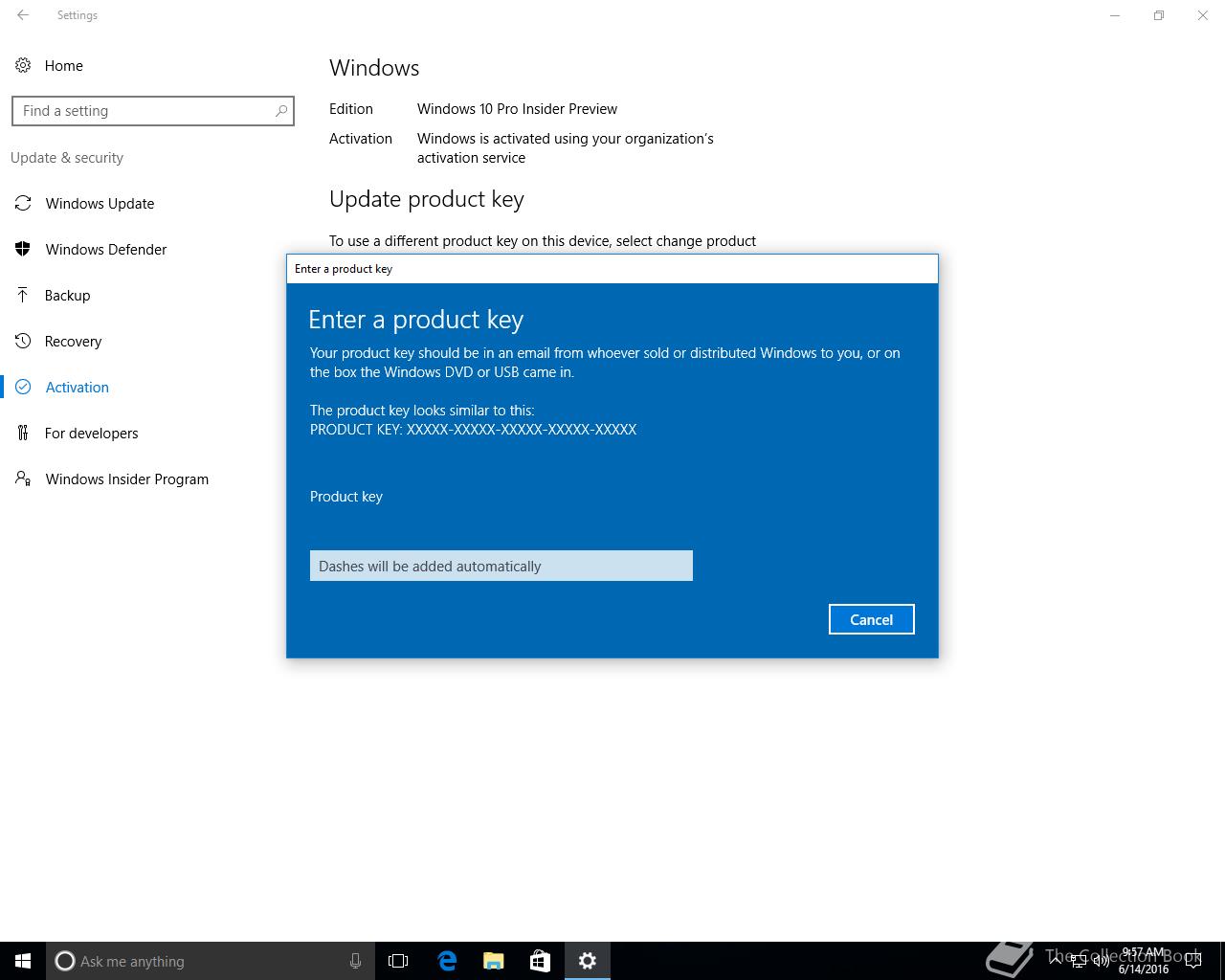Go to Home in Settings
This screenshot has height=980, width=1225.
[x=64, y=65]
